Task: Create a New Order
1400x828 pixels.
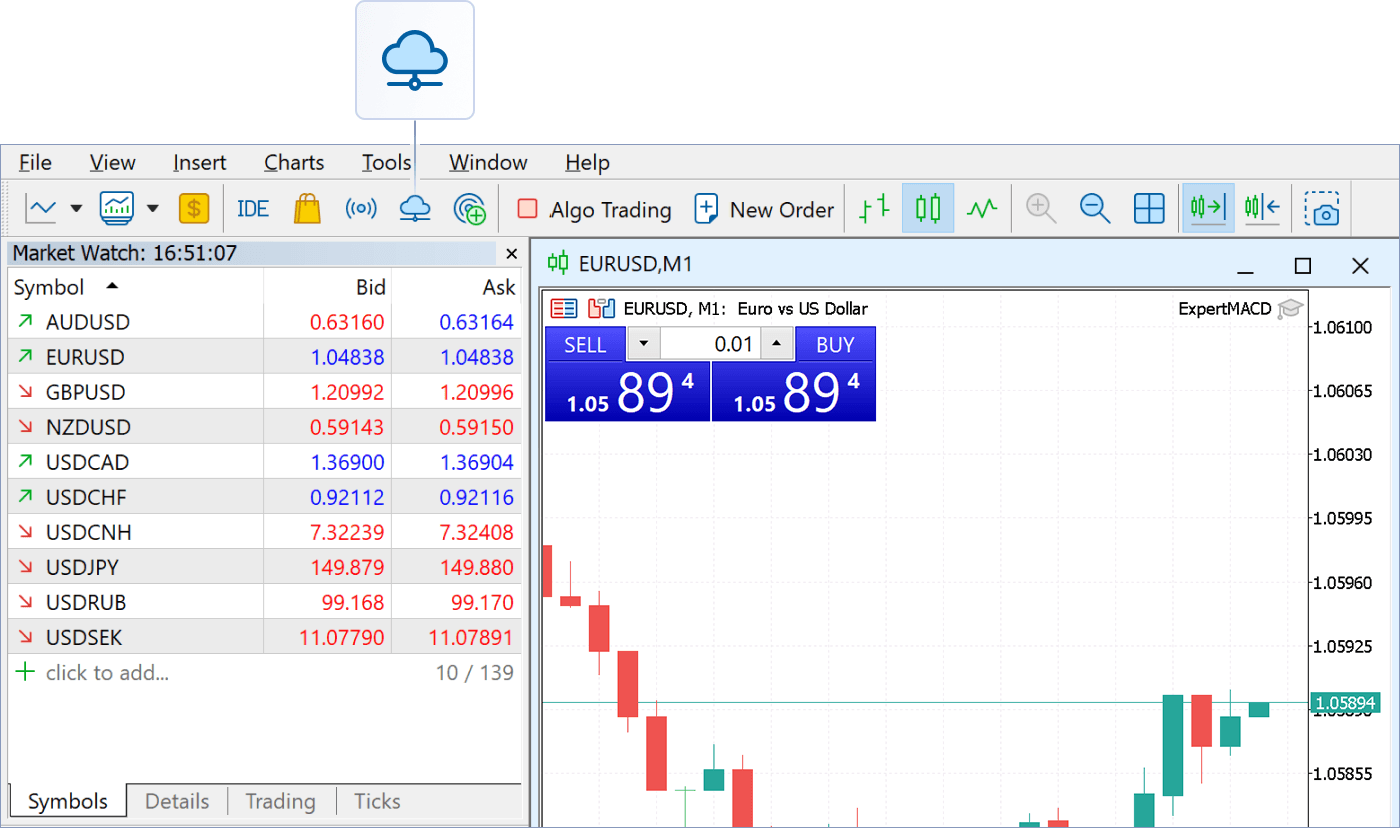Action: (764, 209)
